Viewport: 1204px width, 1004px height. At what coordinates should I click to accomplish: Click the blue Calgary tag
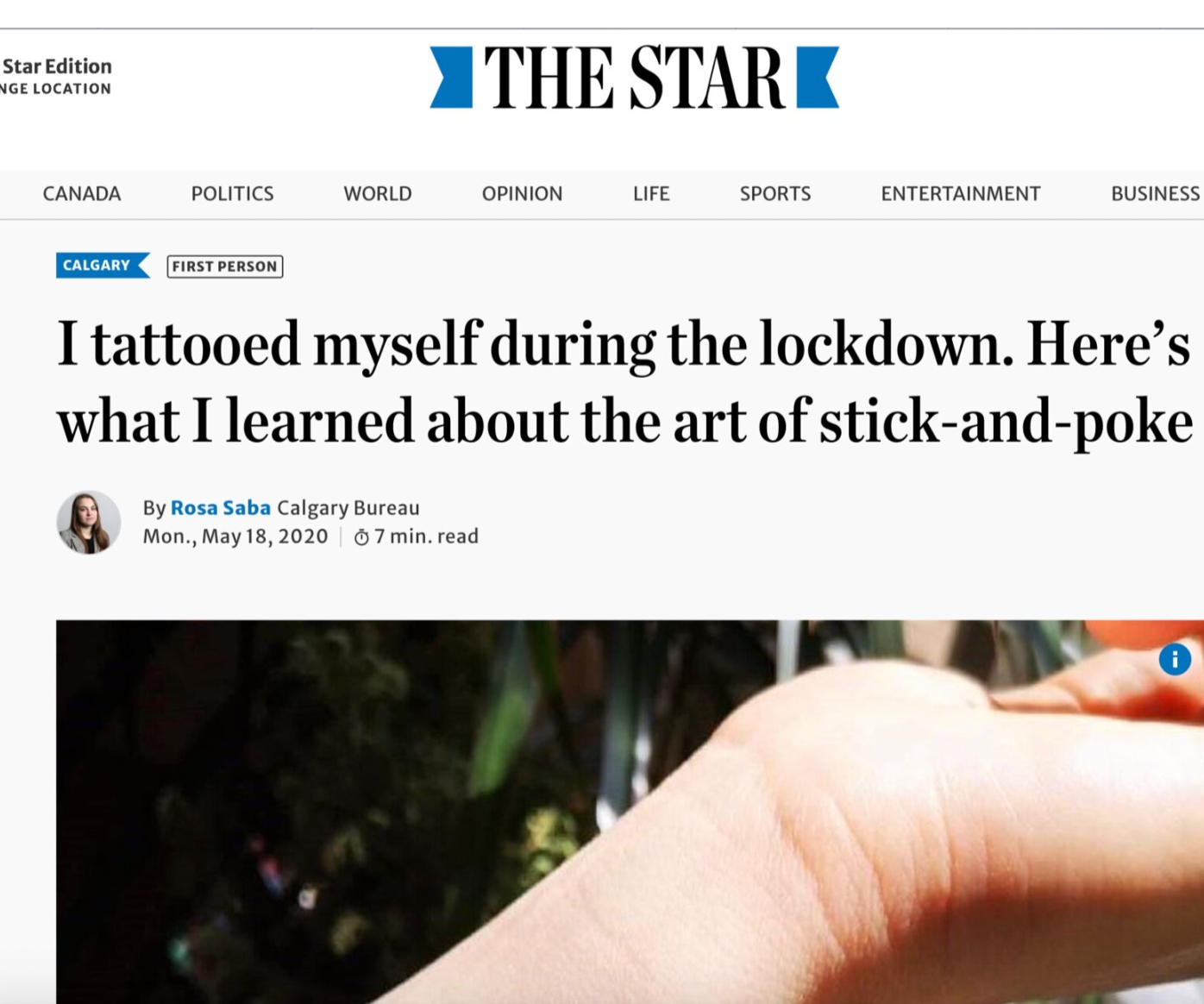(98, 266)
